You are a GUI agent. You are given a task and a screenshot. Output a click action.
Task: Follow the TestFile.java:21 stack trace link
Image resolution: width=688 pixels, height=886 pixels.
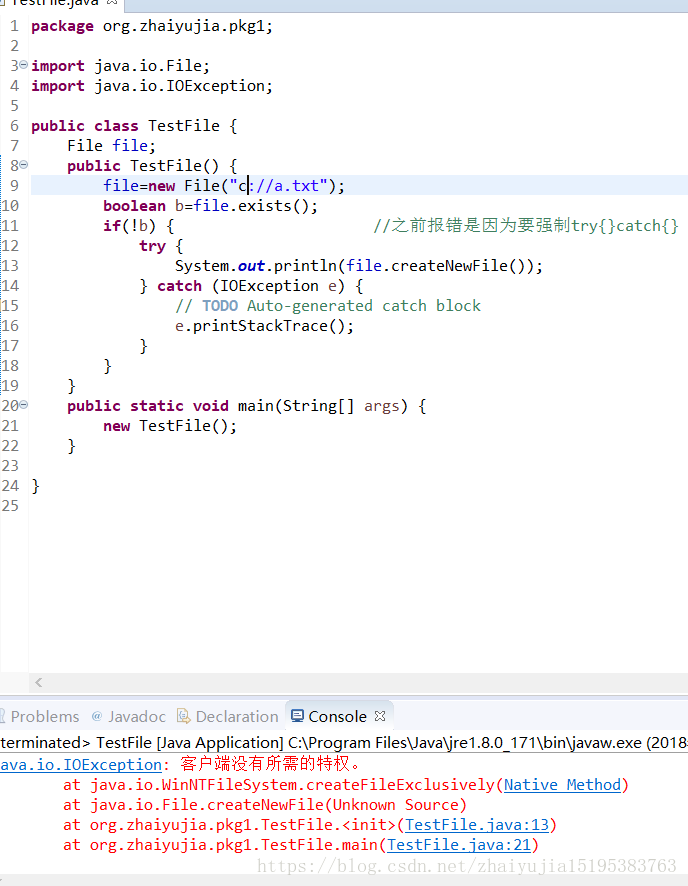pyautogui.click(x=459, y=845)
